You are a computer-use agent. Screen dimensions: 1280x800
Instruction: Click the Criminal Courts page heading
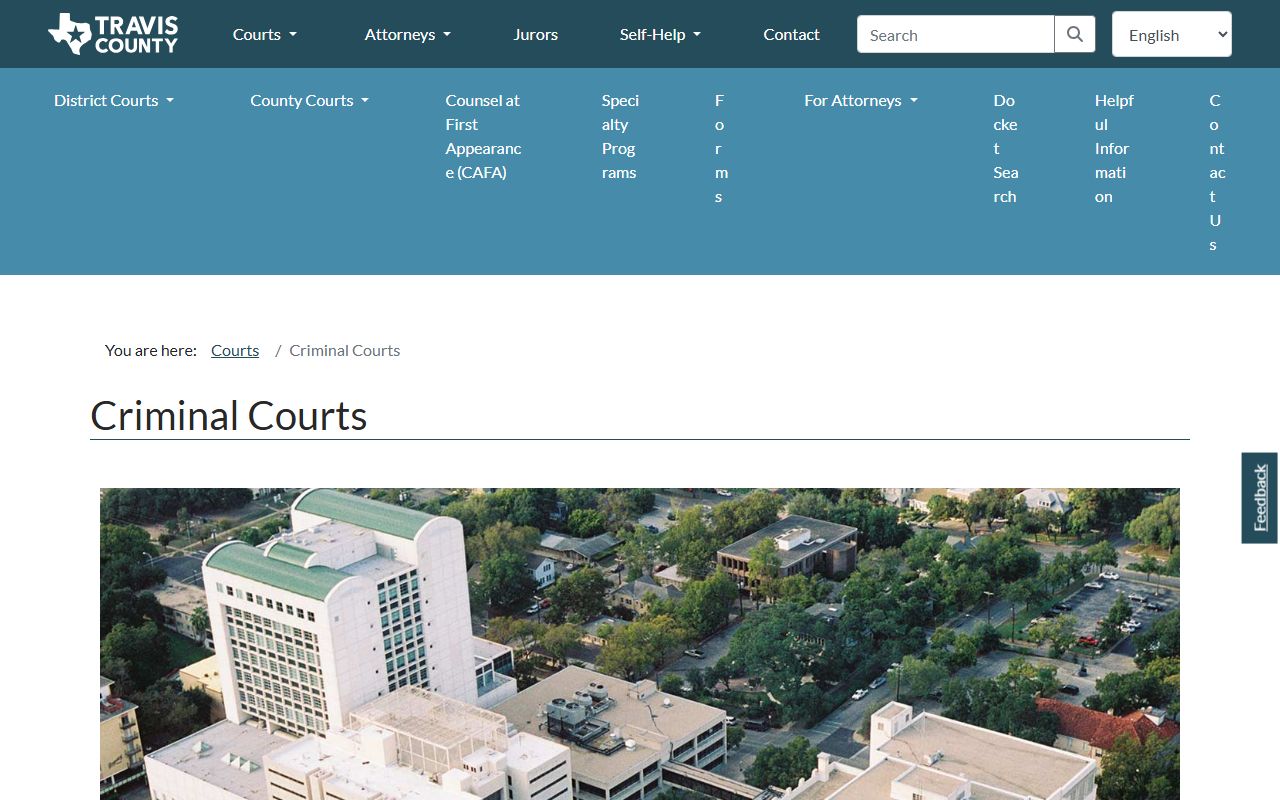coord(229,416)
